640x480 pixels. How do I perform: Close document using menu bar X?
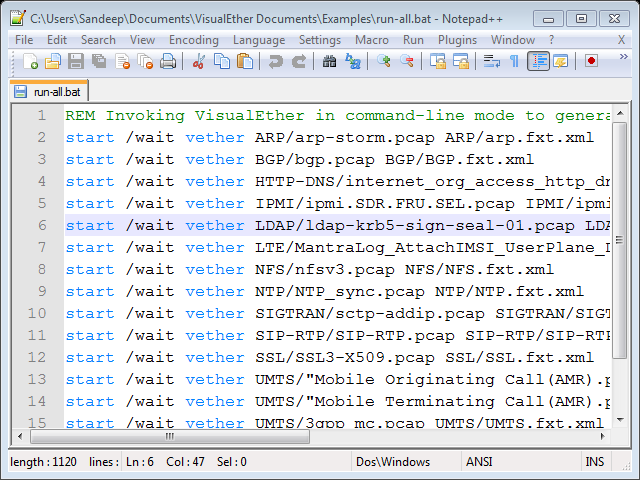(621, 40)
